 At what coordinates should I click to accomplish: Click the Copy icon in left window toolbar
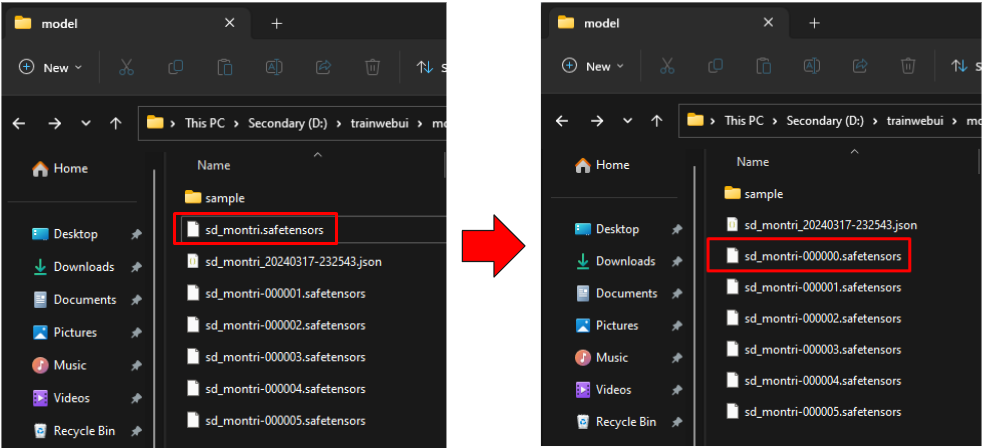point(176,67)
